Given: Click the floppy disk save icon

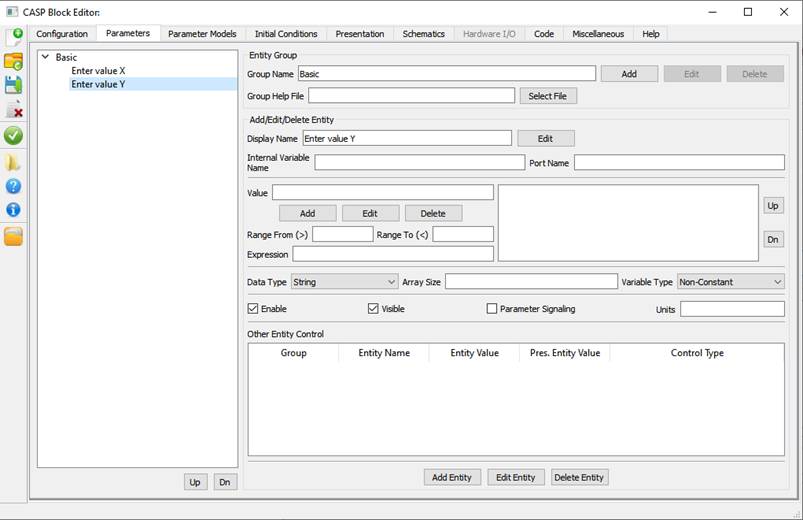Looking at the screenshot, I should tap(14, 86).
